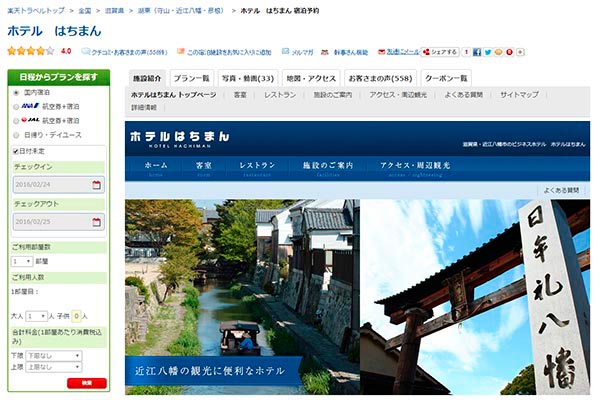The width and height of the screenshot is (600, 400).
Task: Select the 国内宿泊 radio button
Action: (16, 92)
